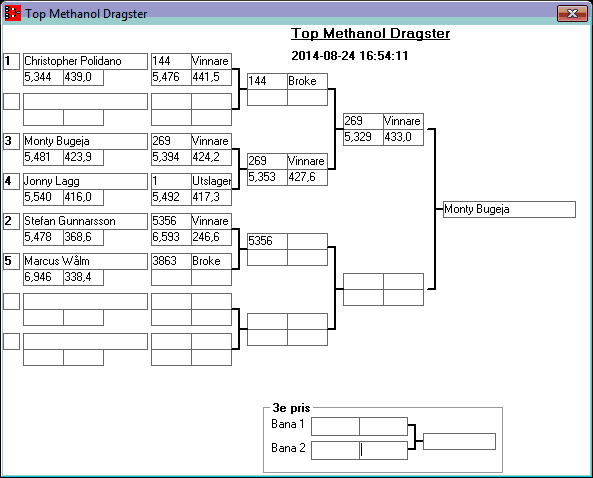Select the 5356 second round number cell
593x478 pixels.
[267, 241]
